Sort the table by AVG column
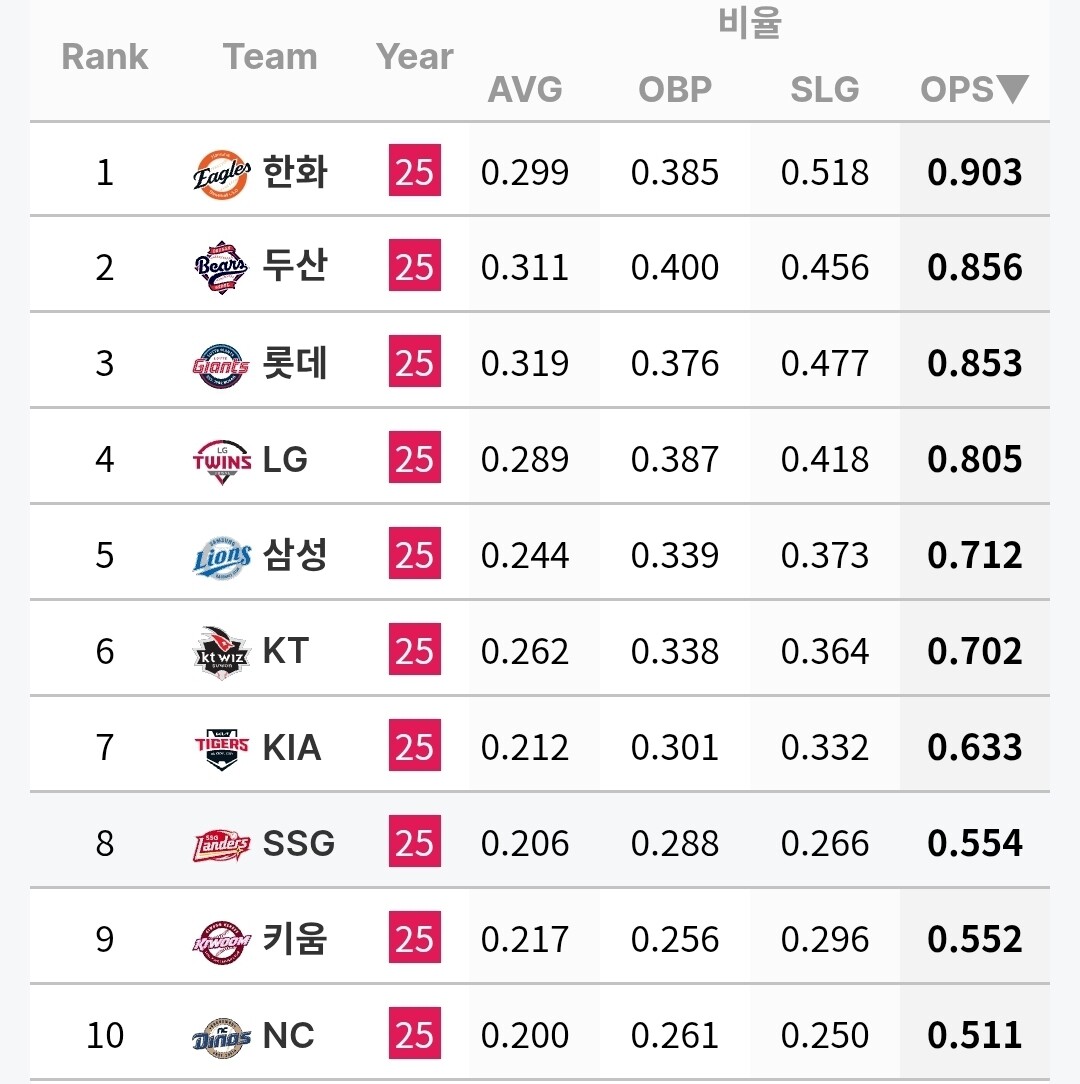This screenshot has height=1084, width=1080. [x=525, y=90]
